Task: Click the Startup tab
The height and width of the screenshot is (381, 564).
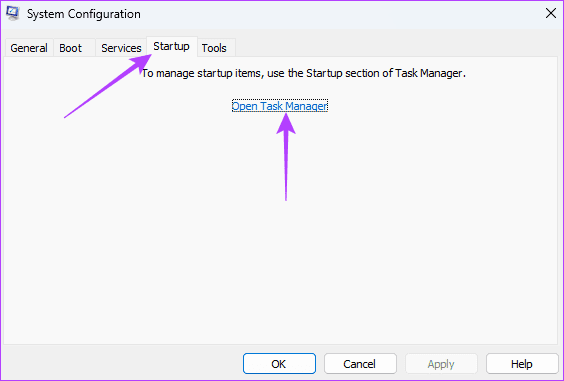Action: tap(172, 46)
